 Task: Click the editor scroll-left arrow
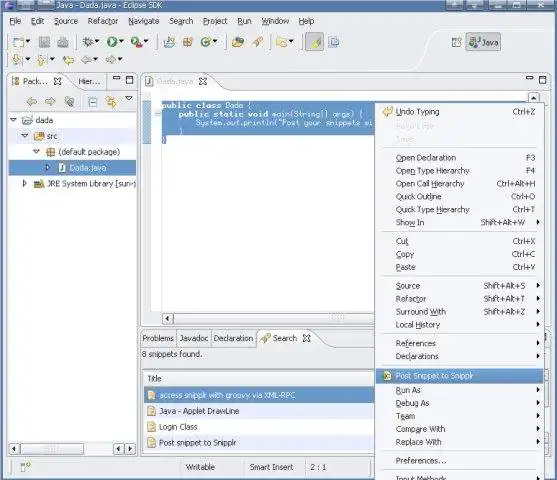[x=168, y=318]
